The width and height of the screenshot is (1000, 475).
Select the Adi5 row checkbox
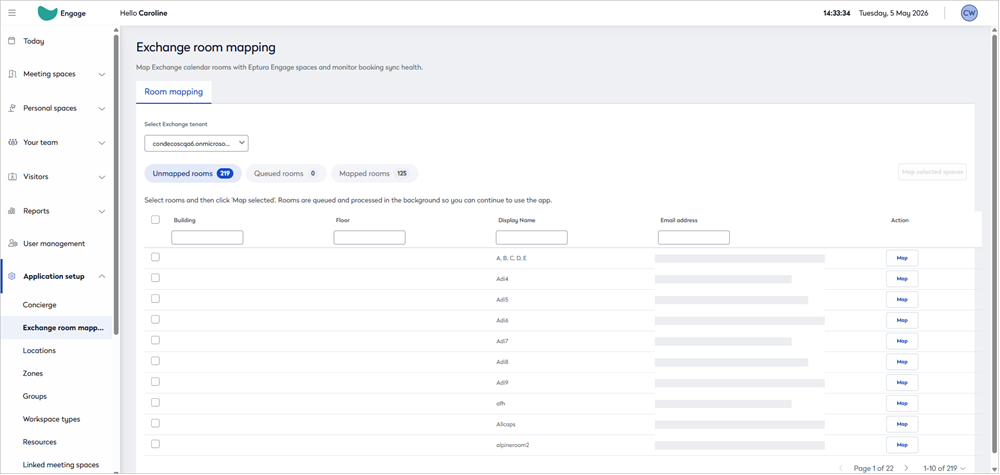(x=156, y=298)
